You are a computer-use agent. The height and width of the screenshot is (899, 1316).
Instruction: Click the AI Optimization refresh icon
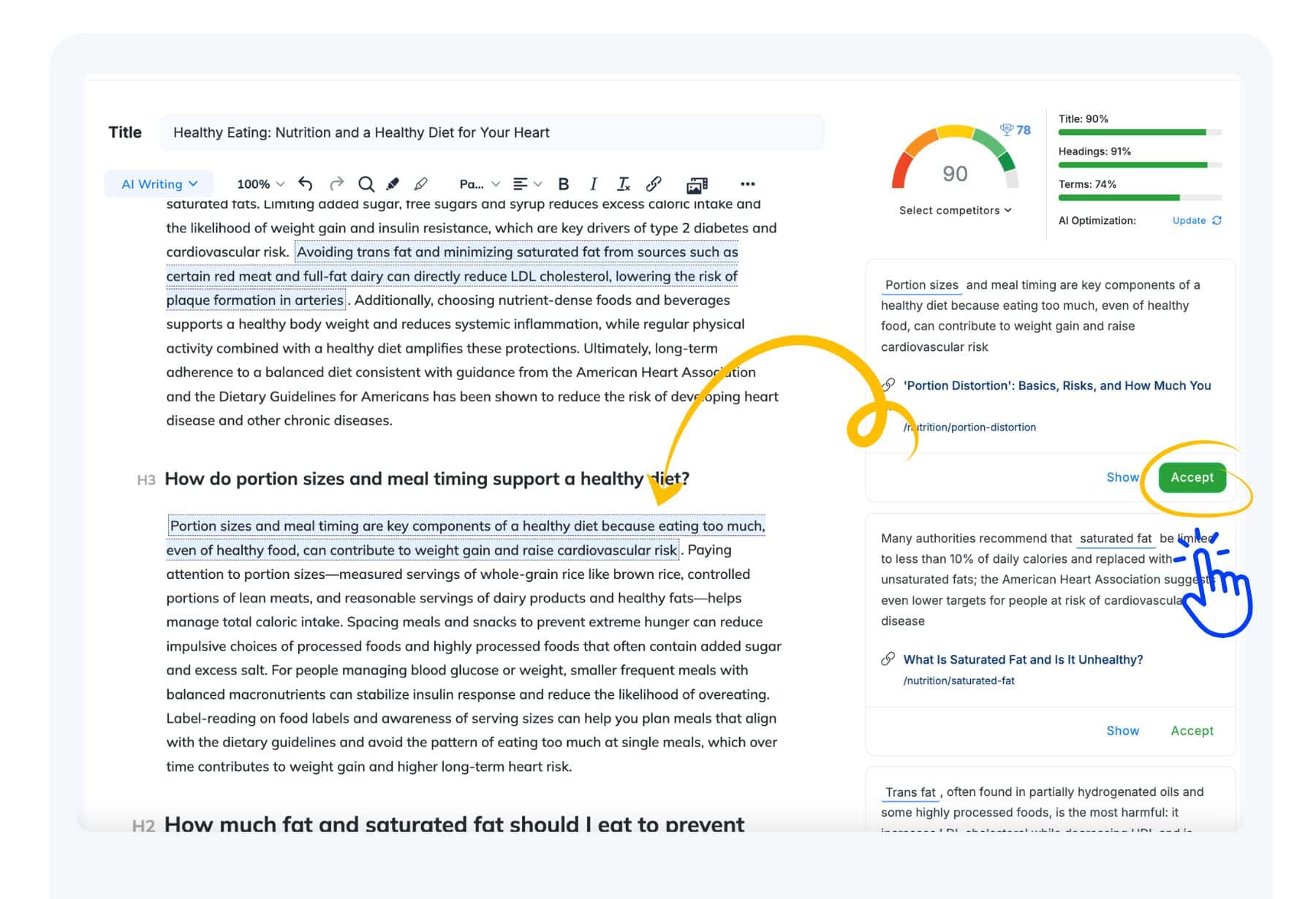(x=1217, y=220)
